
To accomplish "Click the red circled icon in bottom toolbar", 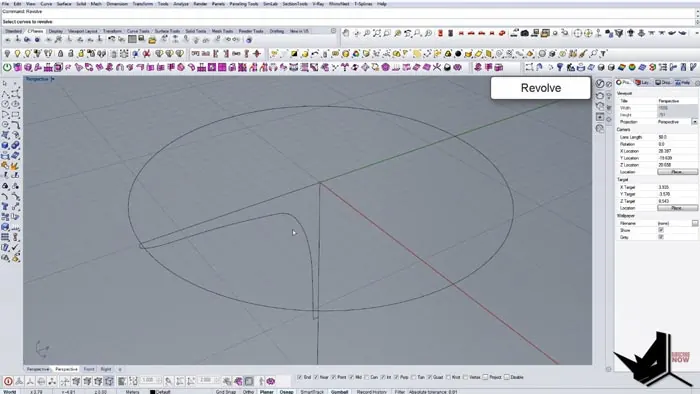I will click(x=8, y=381).
